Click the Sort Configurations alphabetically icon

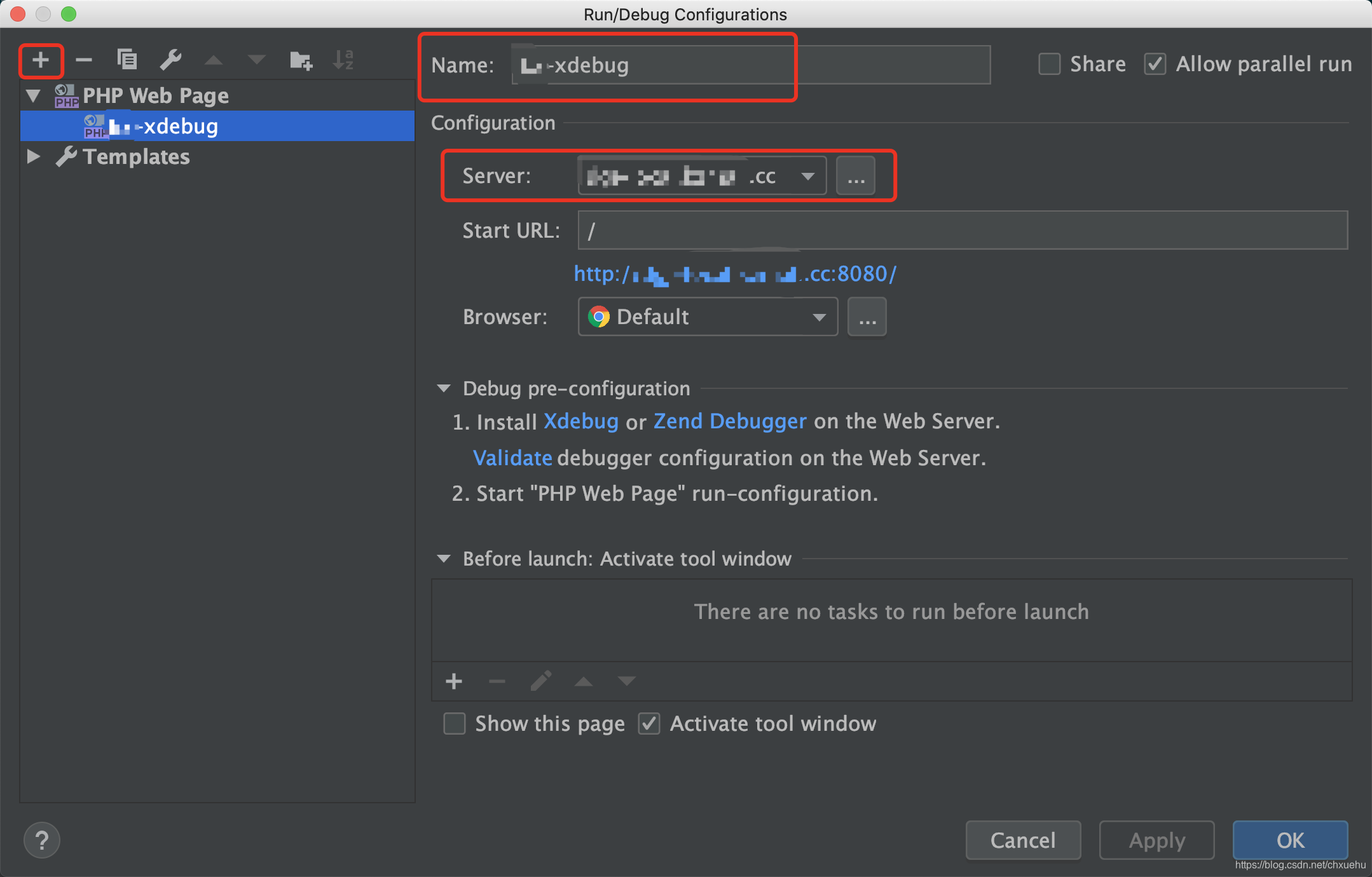343,60
